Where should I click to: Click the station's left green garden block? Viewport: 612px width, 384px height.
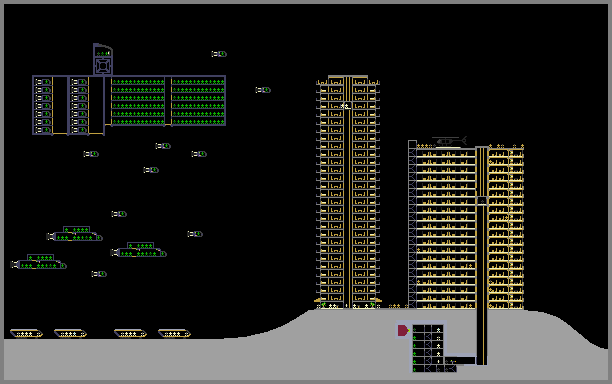pyautogui.click(x=138, y=102)
